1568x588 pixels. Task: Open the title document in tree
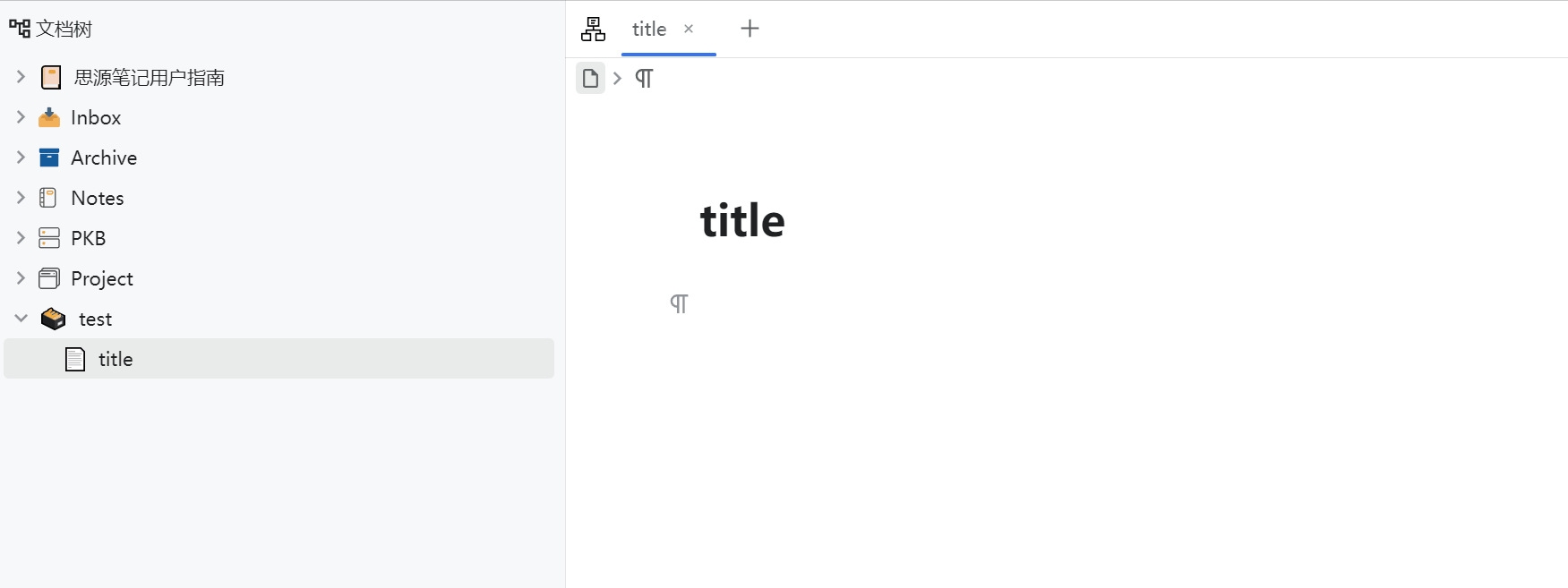(116, 359)
